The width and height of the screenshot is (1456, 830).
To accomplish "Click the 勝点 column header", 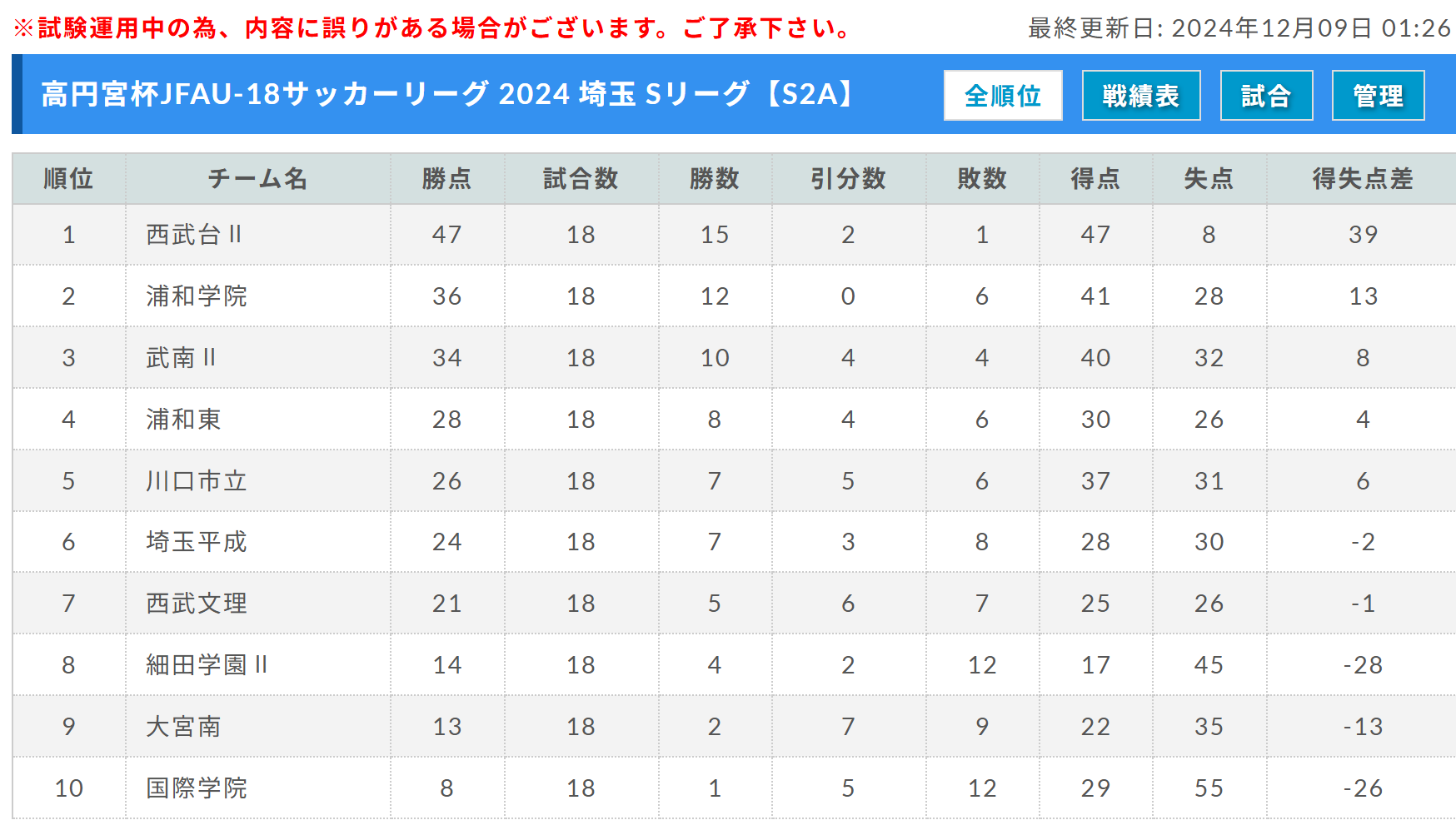I will pyautogui.click(x=447, y=178).
